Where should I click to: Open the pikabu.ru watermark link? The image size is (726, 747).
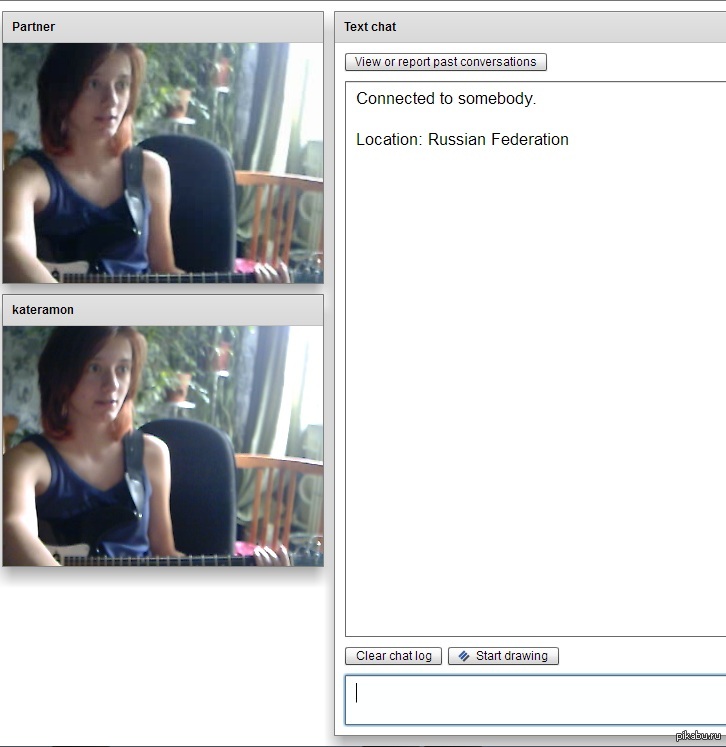[x=697, y=736]
